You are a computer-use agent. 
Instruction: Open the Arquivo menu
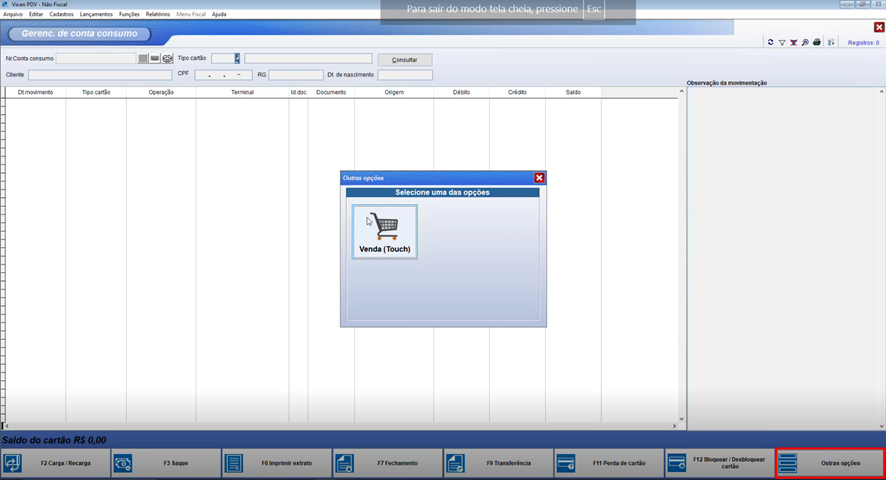[x=13, y=14]
